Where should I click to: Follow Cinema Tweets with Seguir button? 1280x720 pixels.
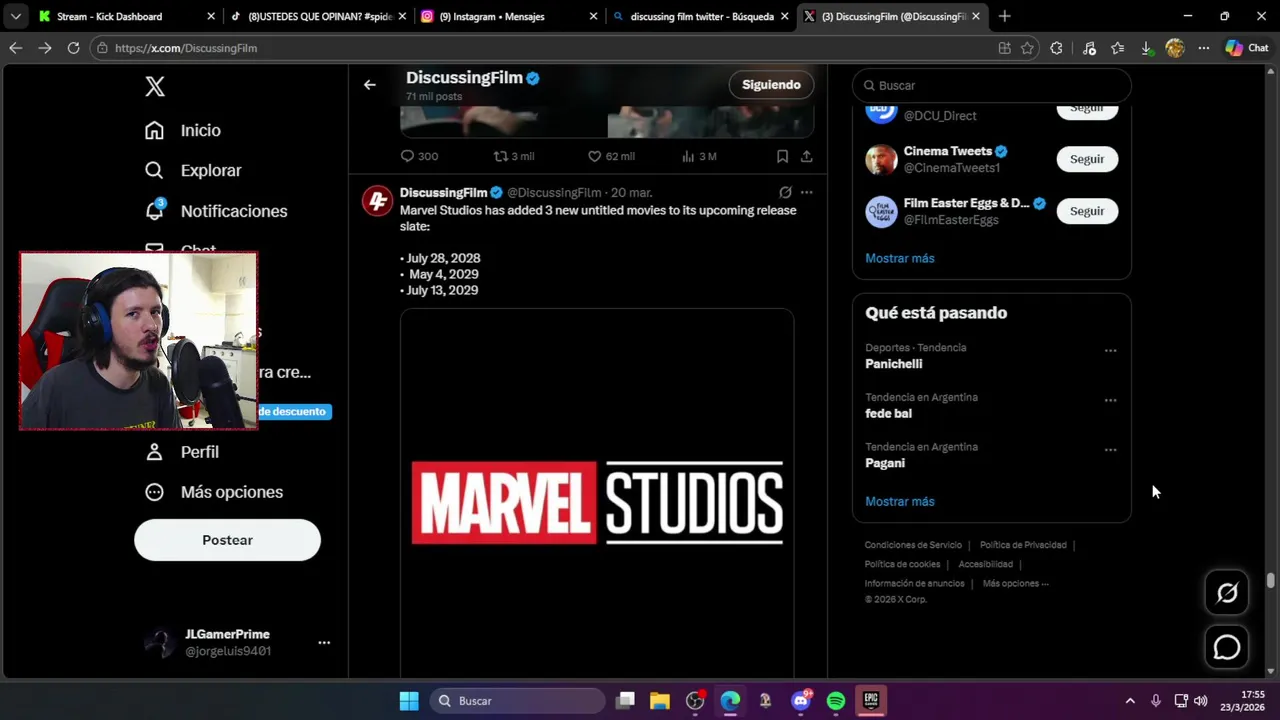coord(1087,159)
